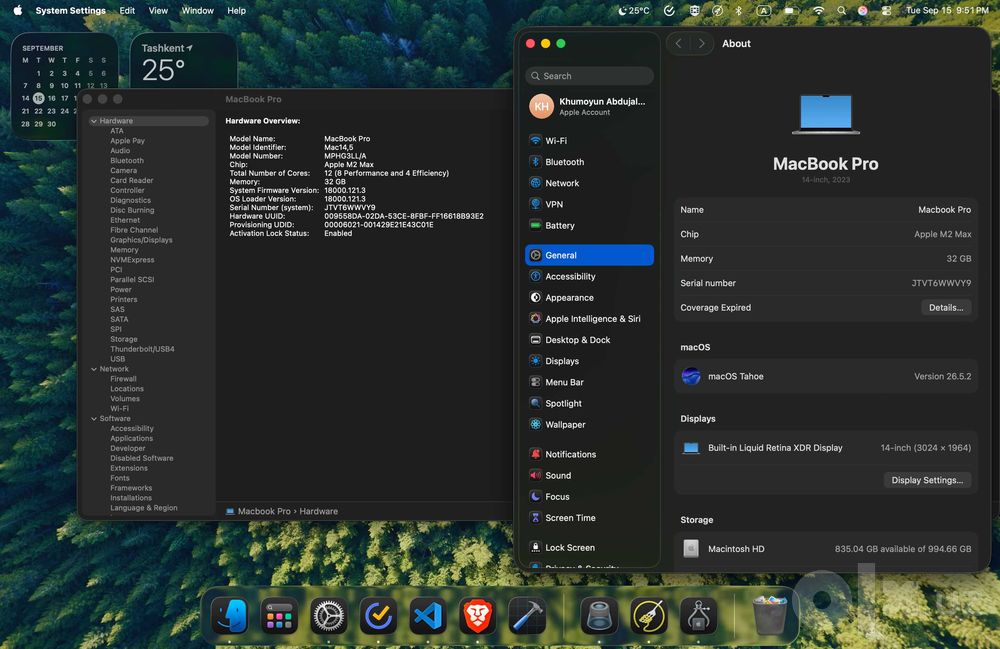The image size is (1000, 649).
Task: Launch Visual Studio Code from the Dock
Action: pyautogui.click(x=428, y=616)
